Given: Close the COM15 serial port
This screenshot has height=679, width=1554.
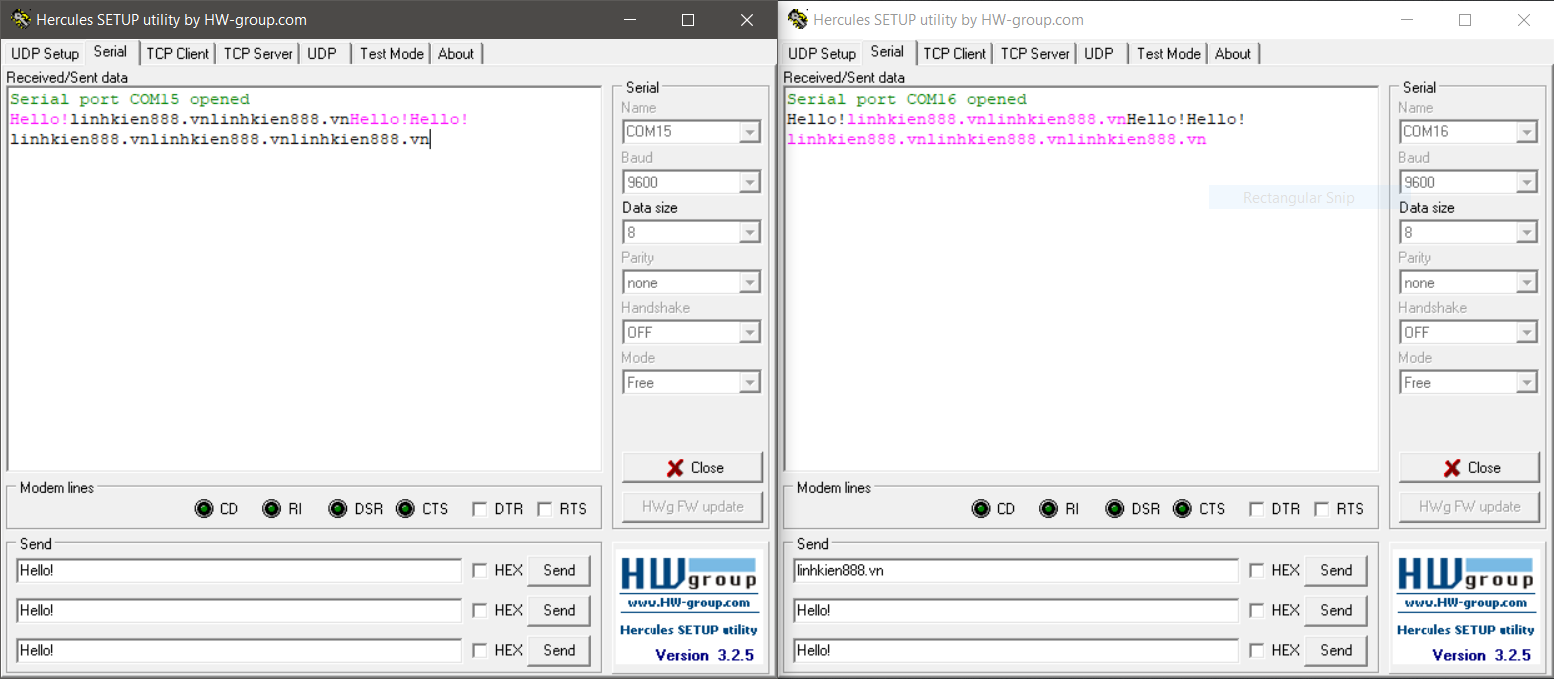Looking at the screenshot, I should pyautogui.click(x=692, y=468).
